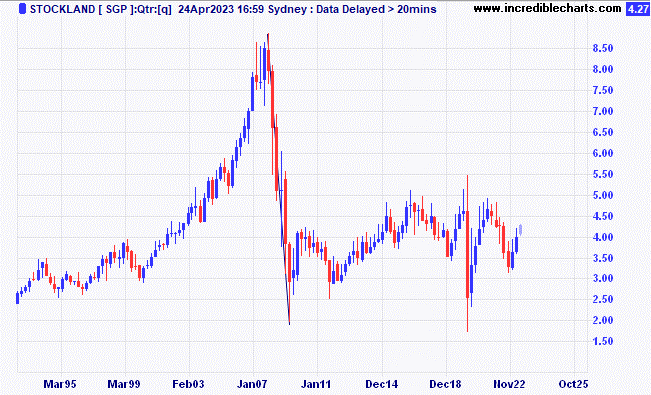Click the 1.50 price axis label

click(x=603, y=341)
